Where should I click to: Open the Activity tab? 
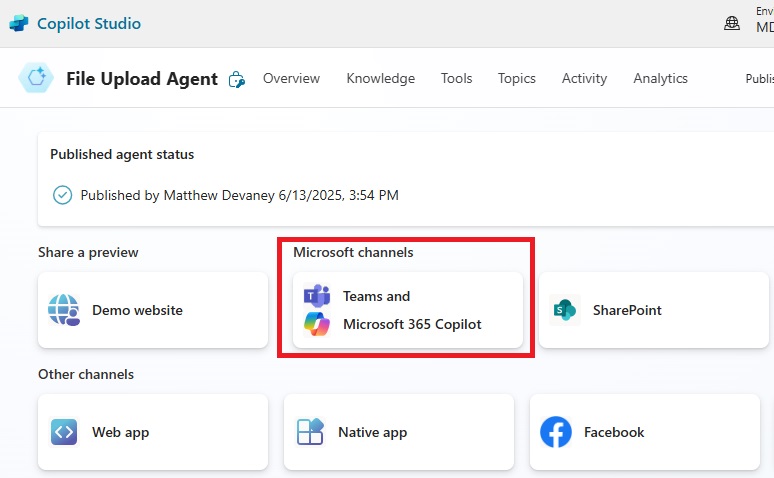tap(584, 78)
